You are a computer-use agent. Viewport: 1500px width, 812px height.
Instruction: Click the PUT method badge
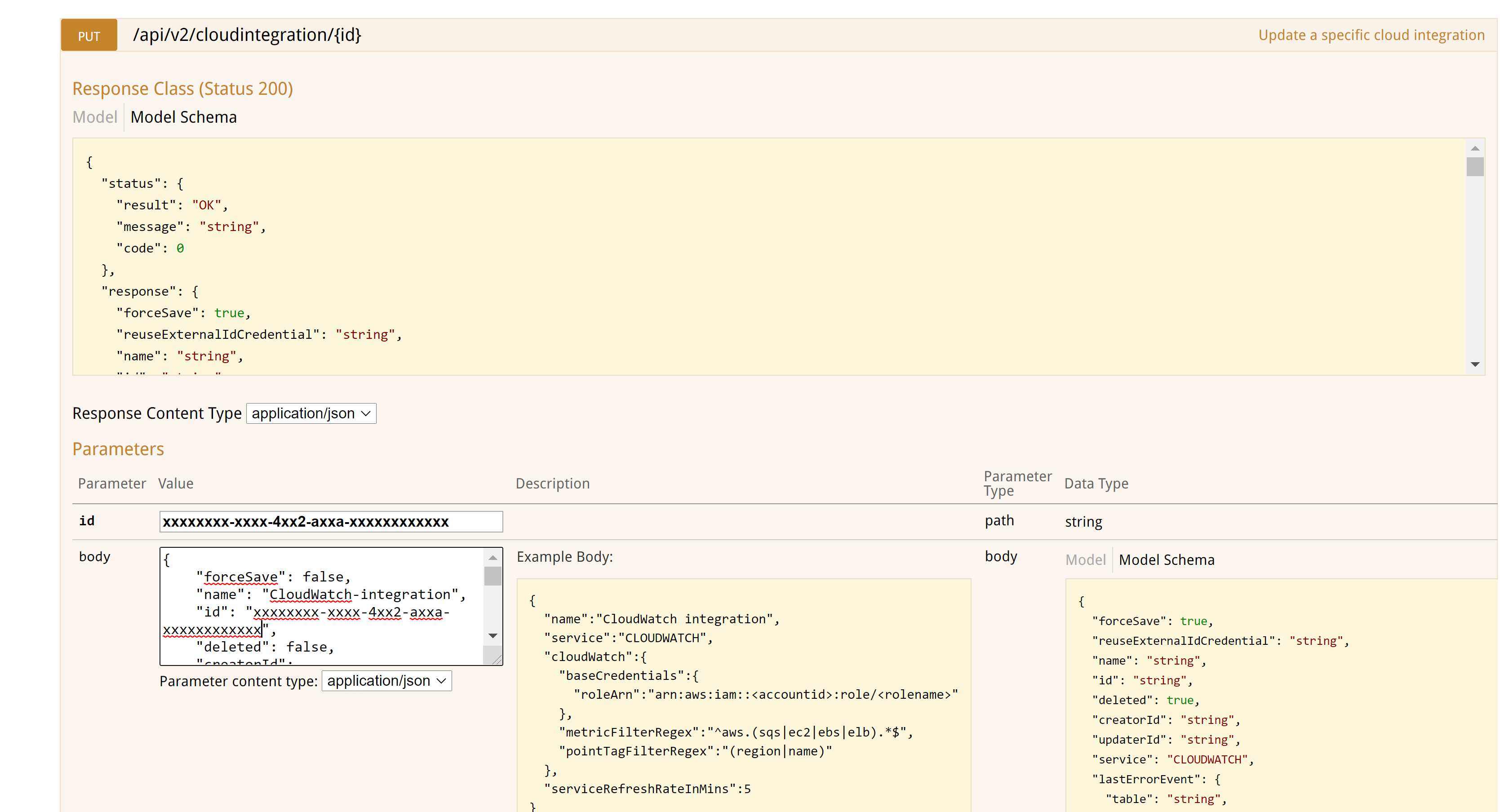[89, 35]
